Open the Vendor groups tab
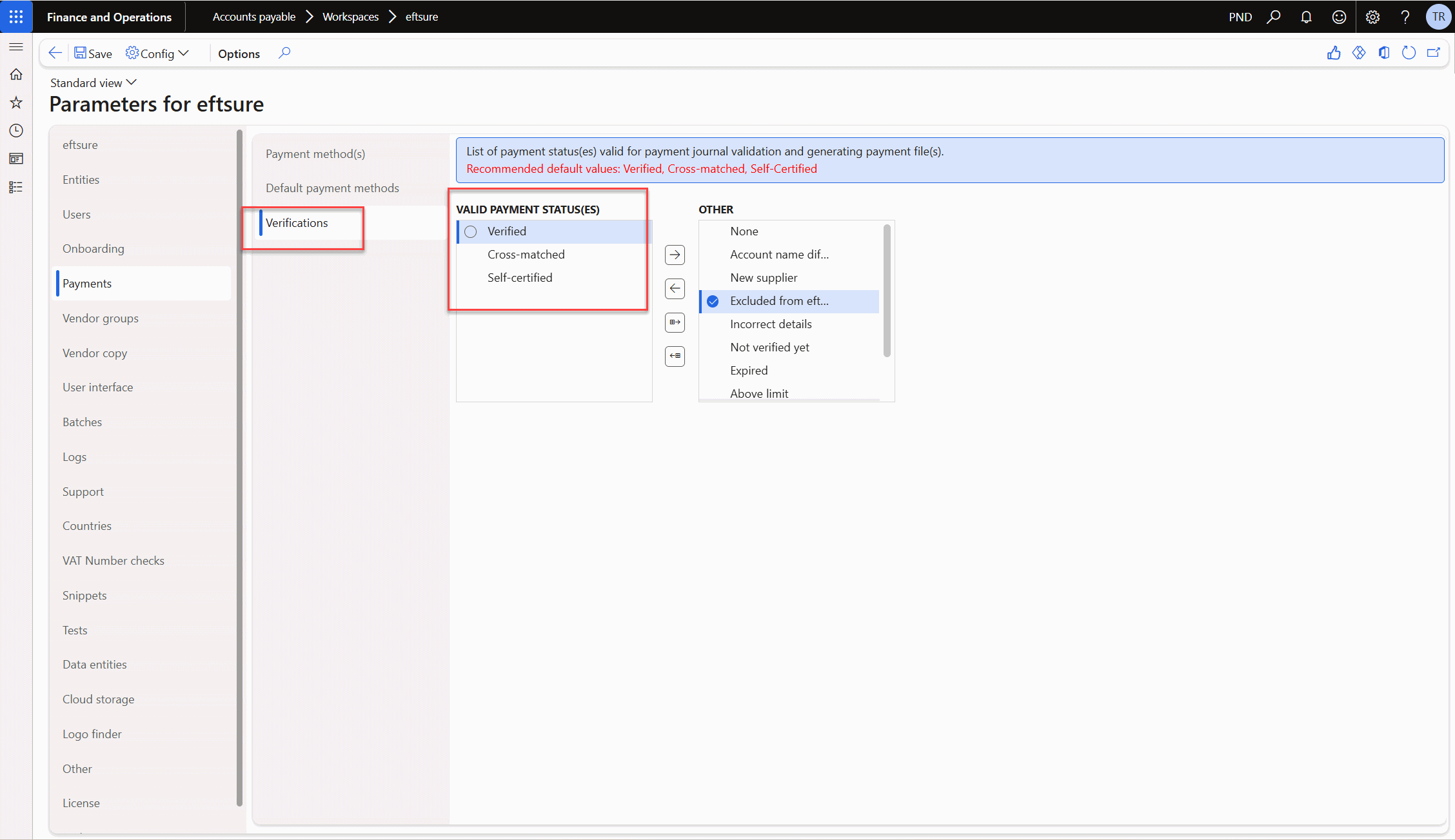 (143, 318)
